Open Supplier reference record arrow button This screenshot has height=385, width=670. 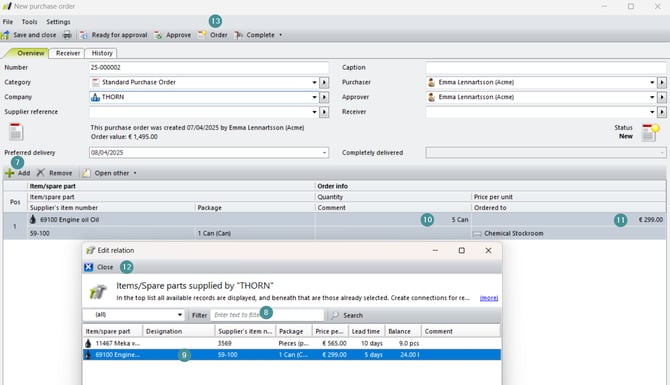(324, 112)
